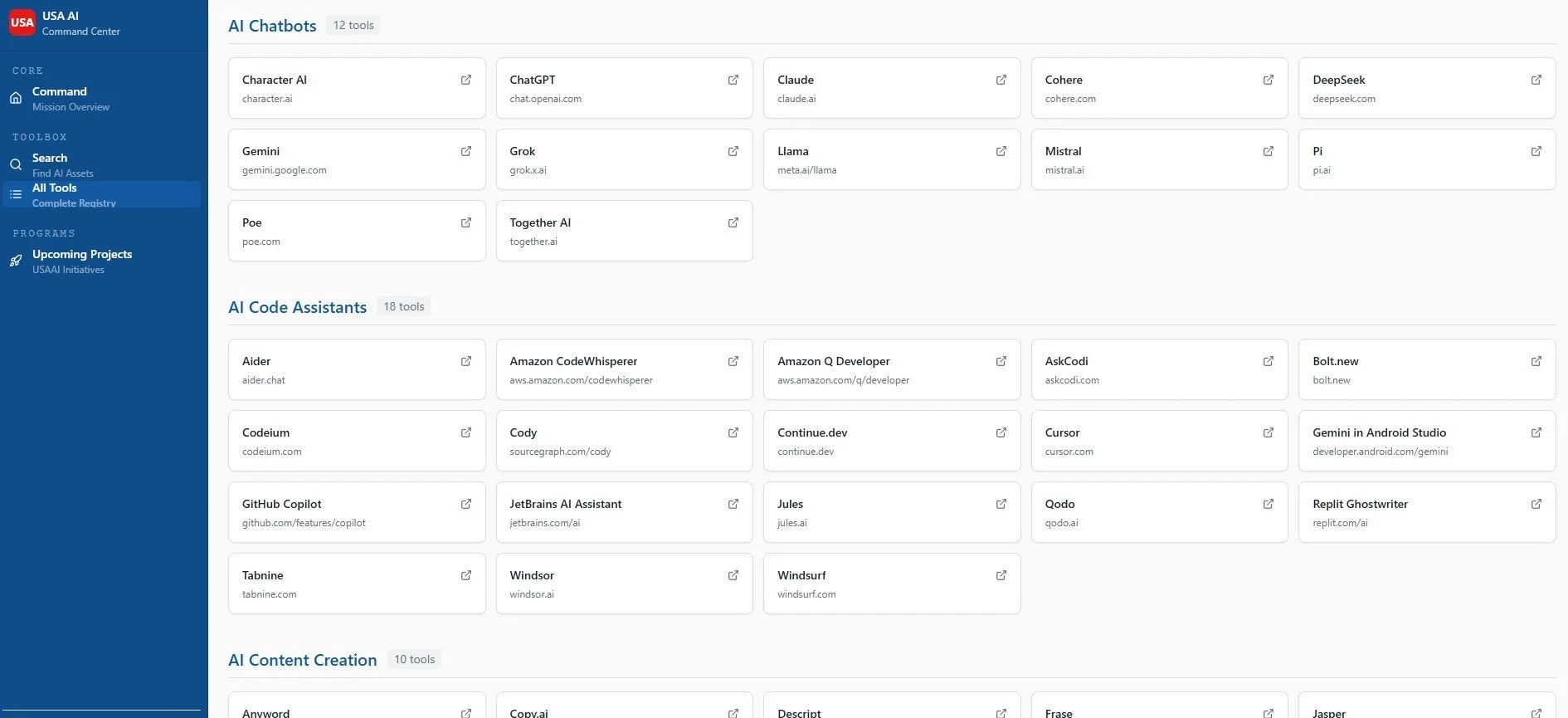The width and height of the screenshot is (1568, 718).
Task: Click the Jules card title
Action: [790, 504]
